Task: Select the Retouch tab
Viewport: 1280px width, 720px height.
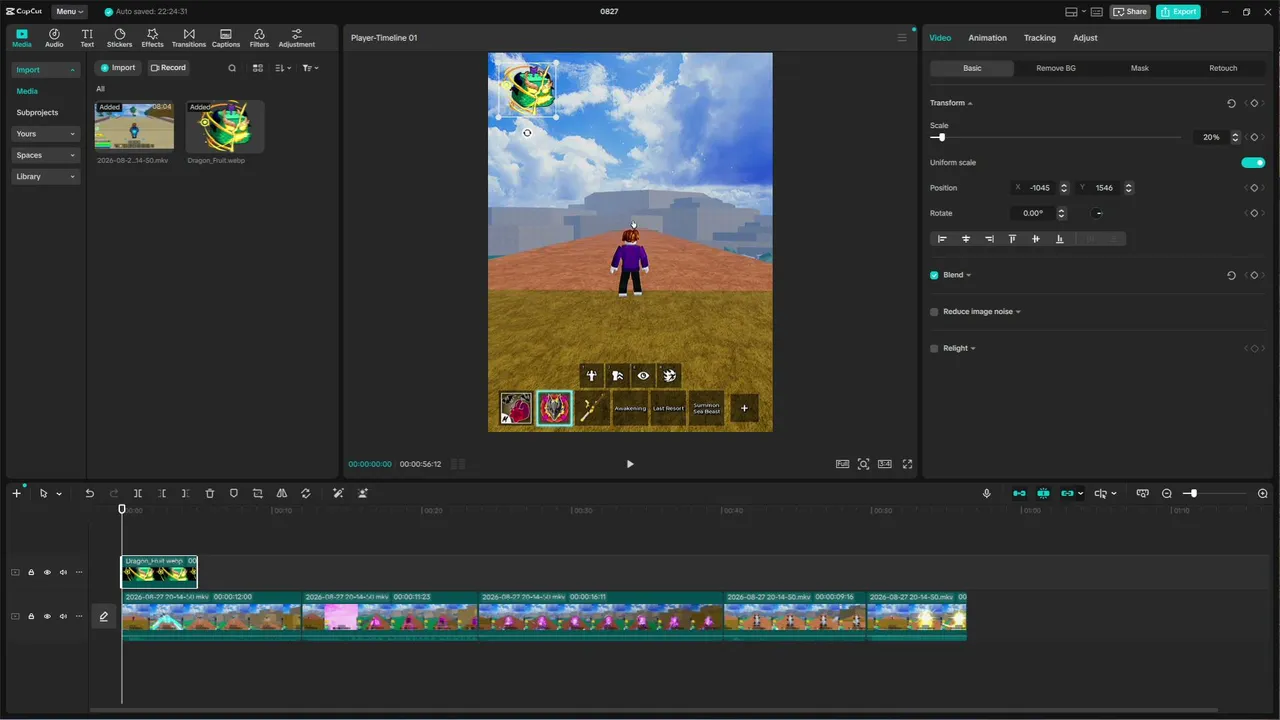Action: pyautogui.click(x=1223, y=68)
